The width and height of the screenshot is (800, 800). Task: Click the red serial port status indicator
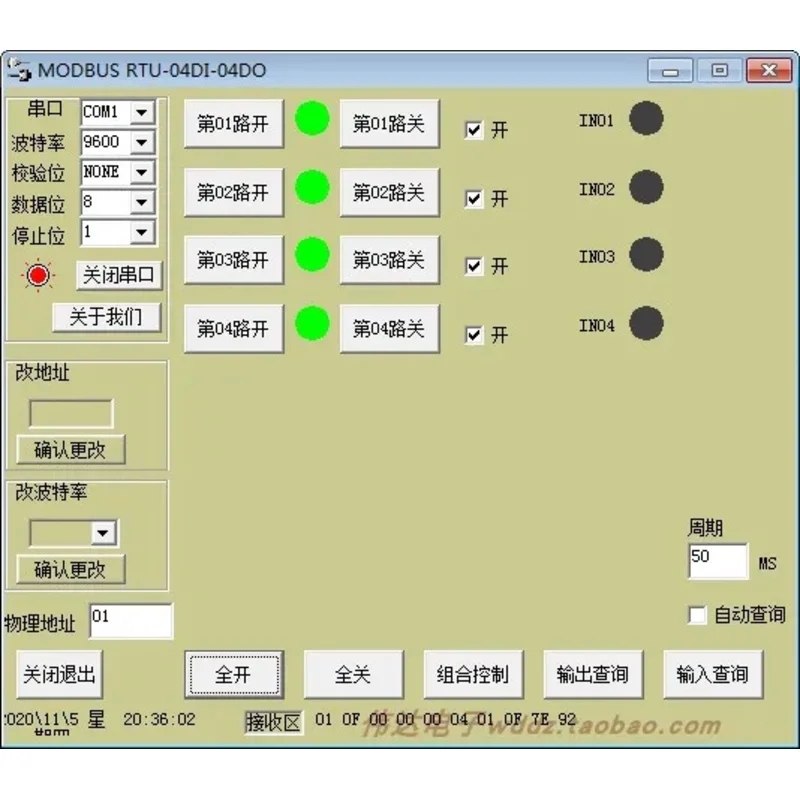38,276
